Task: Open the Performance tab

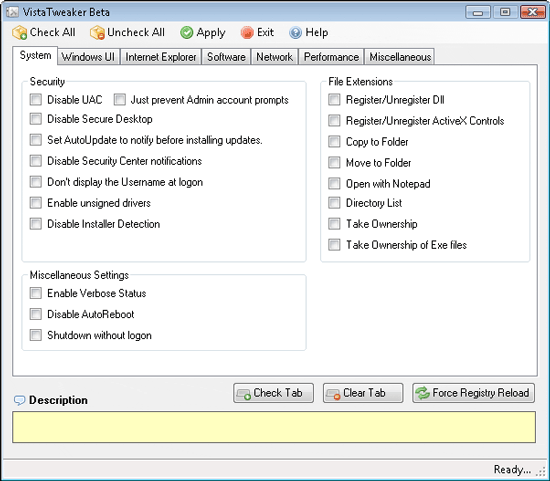Action: (331, 57)
